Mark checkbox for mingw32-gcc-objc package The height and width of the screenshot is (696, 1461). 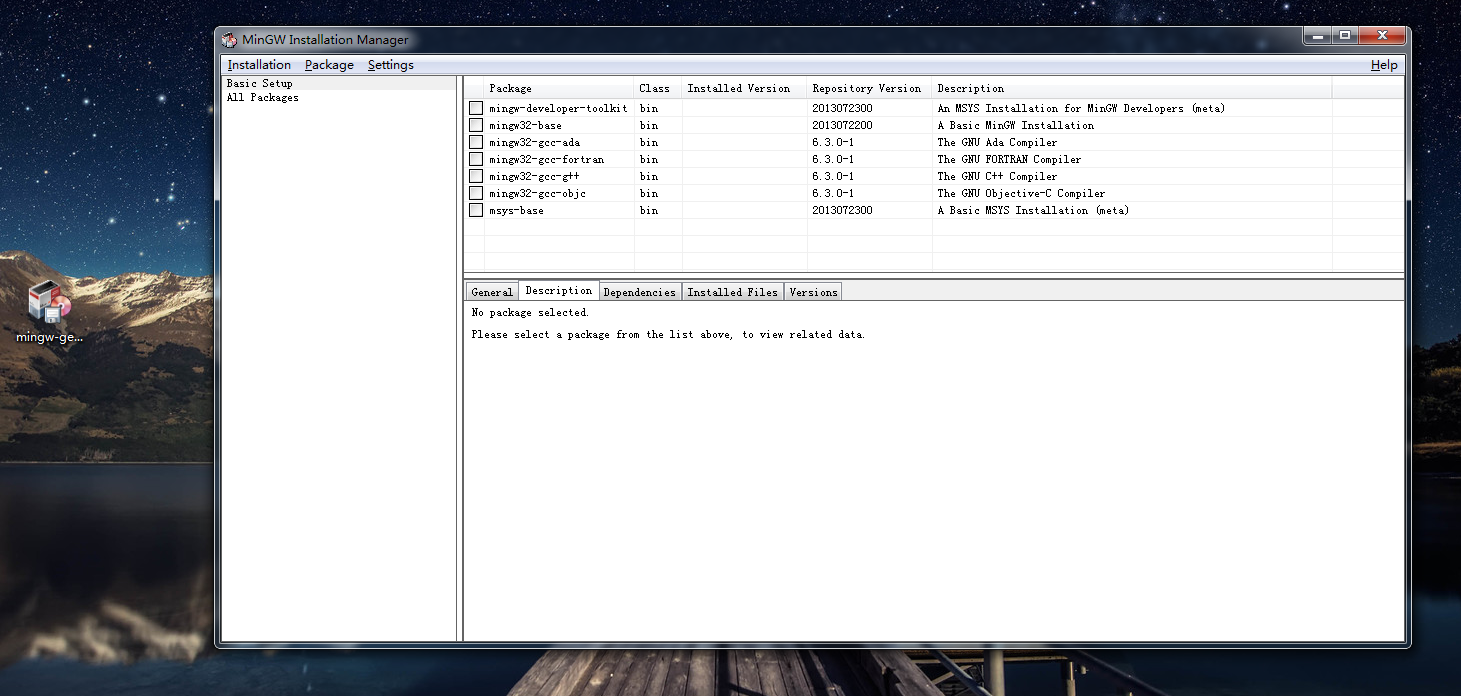(x=476, y=193)
